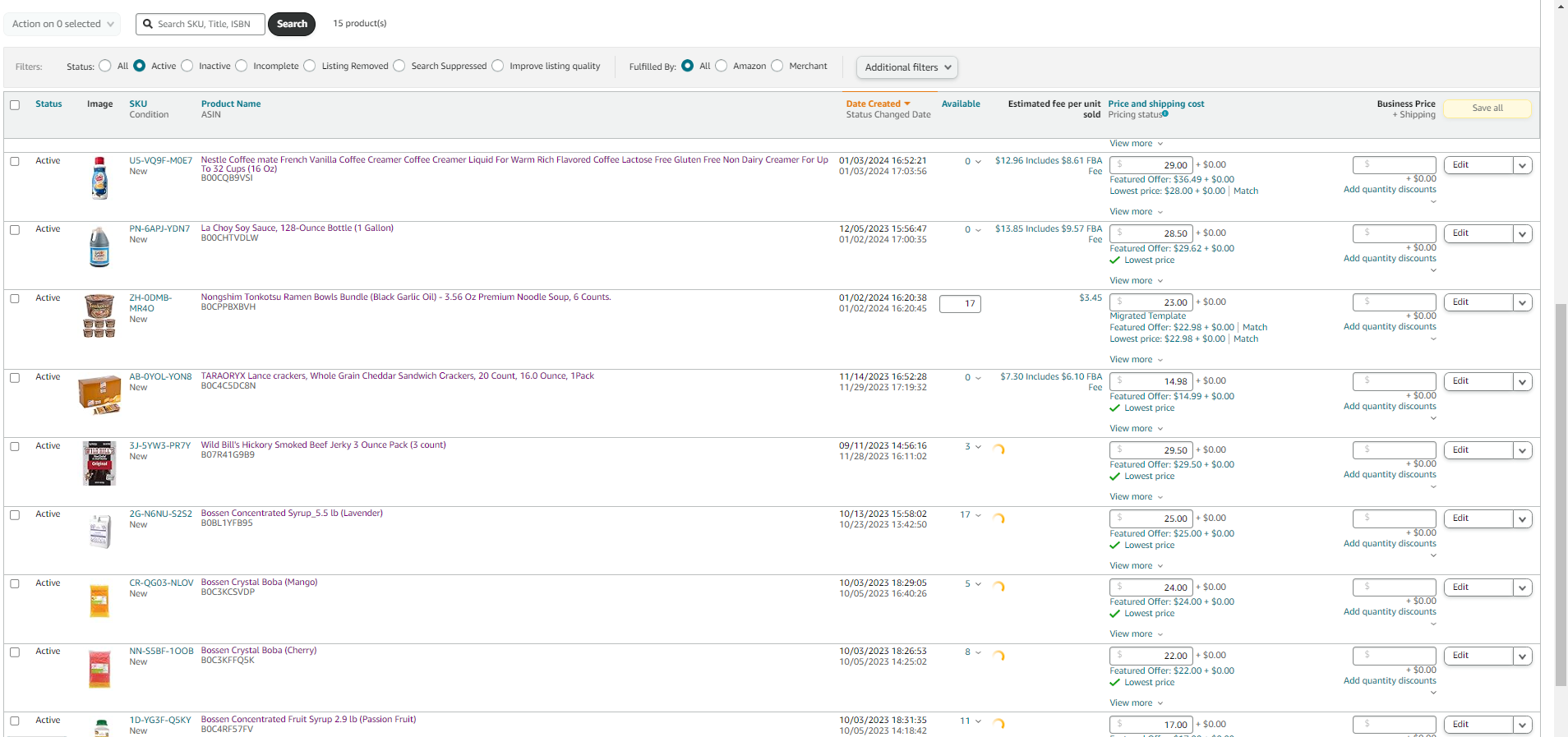Click the price field showing 14.98

1151,381
